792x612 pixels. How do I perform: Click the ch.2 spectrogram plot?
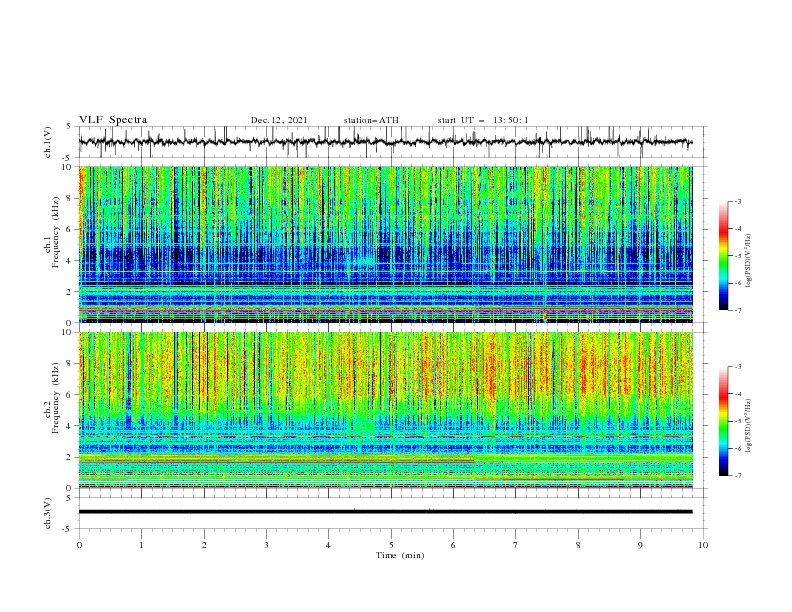coord(385,410)
